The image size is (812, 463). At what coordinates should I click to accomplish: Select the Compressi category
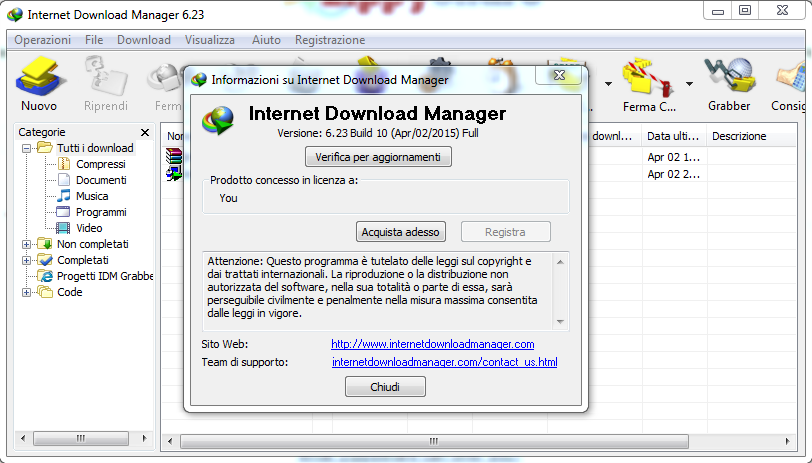(x=100, y=164)
